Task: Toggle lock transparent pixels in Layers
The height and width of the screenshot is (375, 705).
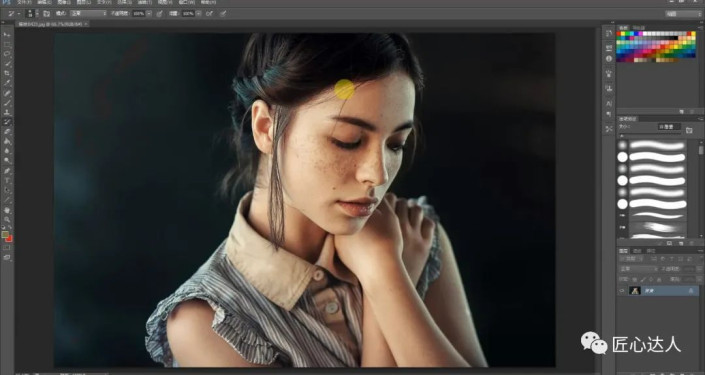Action: pyautogui.click(x=634, y=279)
